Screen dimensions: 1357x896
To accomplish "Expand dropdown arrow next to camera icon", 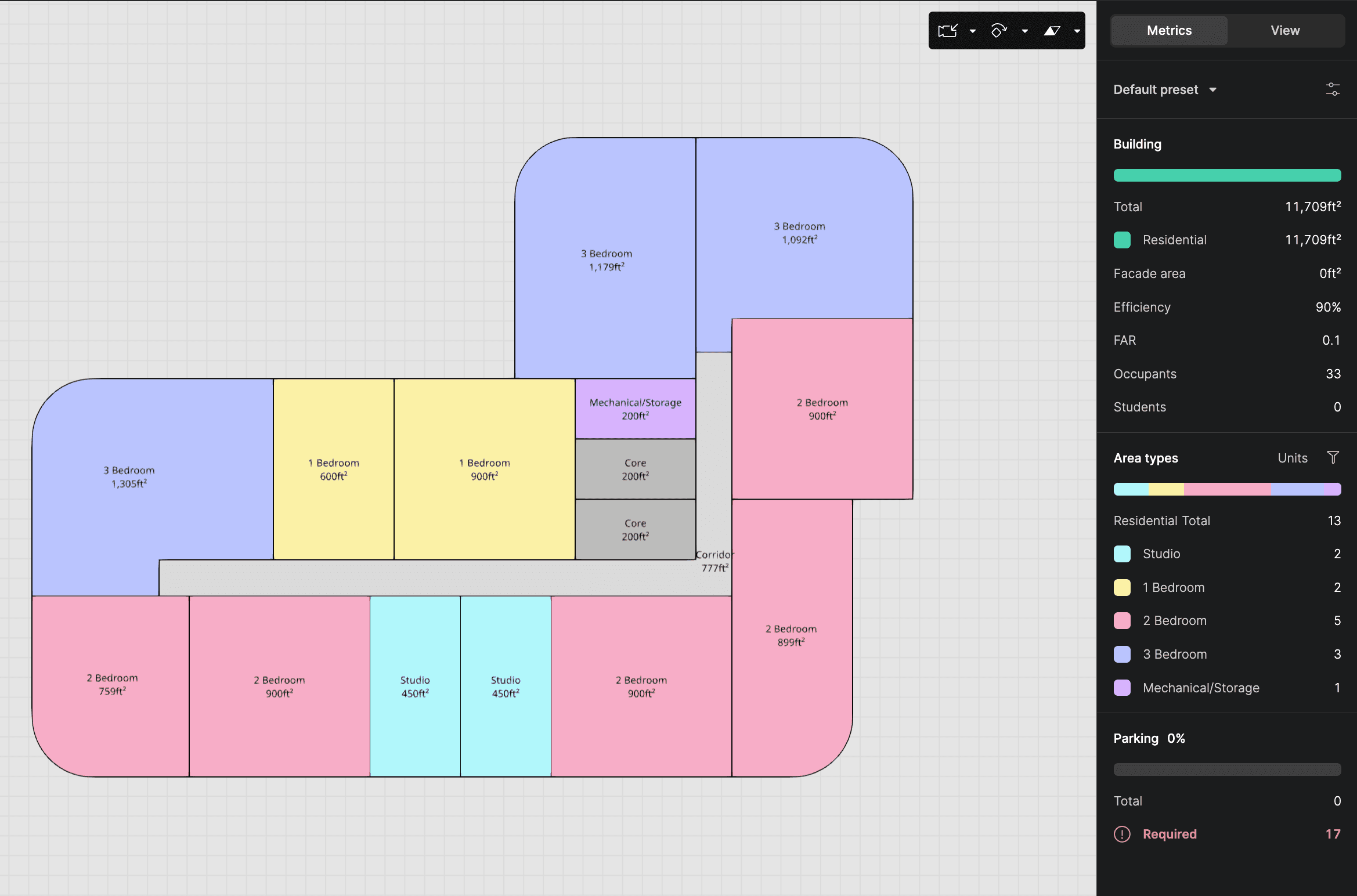I will coord(973,31).
